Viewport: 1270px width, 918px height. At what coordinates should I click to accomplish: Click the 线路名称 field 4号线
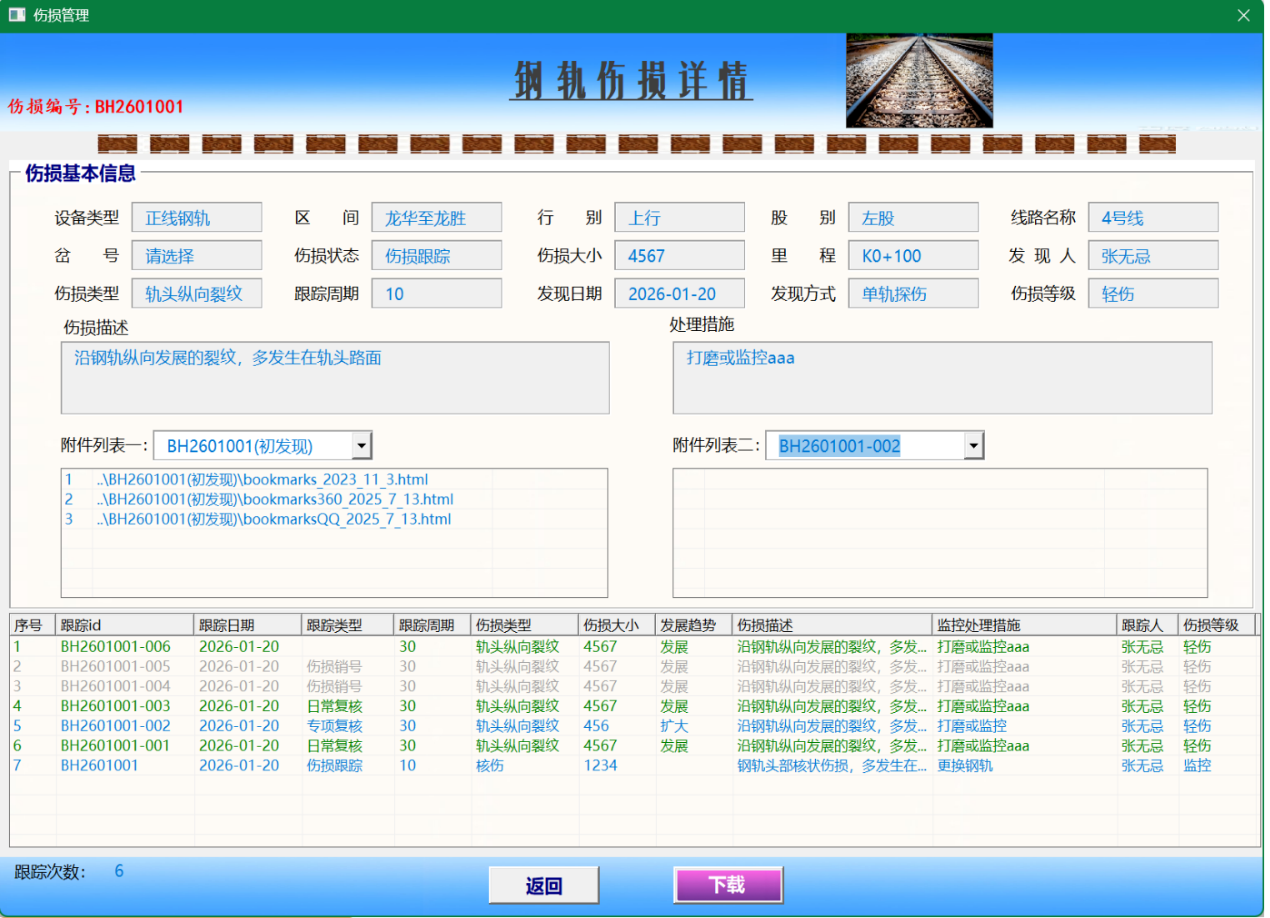point(1154,218)
